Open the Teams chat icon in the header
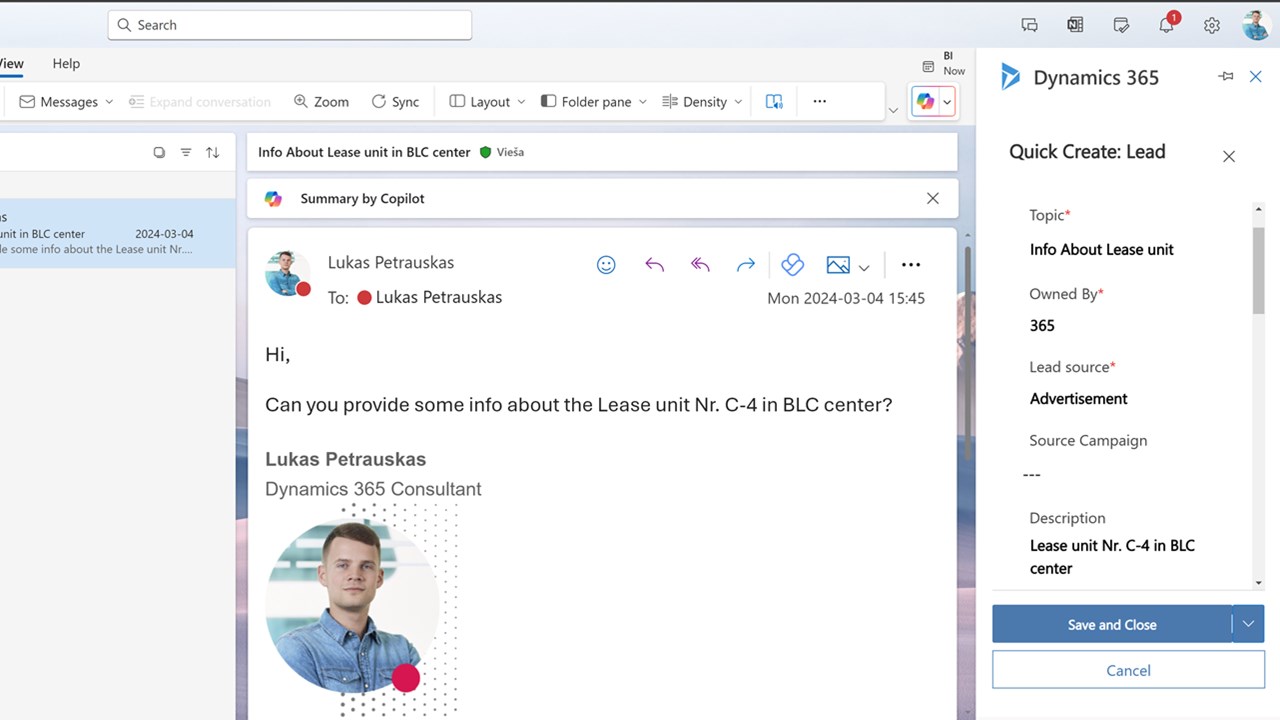Viewport: 1280px width, 720px height. click(x=1029, y=26)
